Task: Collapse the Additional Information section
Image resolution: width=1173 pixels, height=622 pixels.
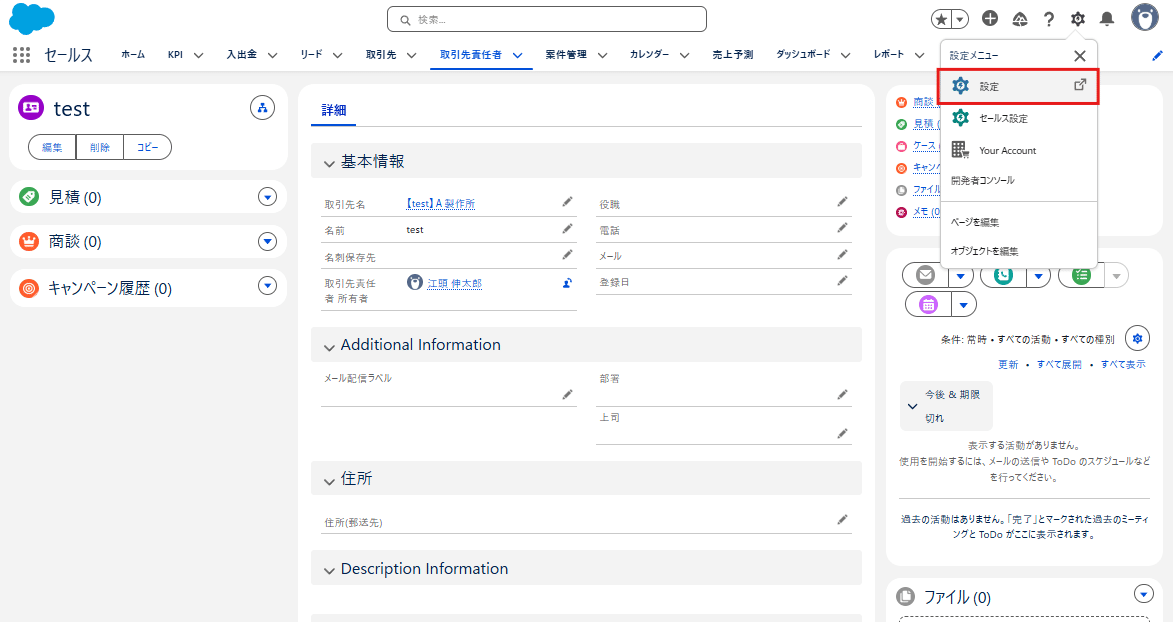Action: 329,346
